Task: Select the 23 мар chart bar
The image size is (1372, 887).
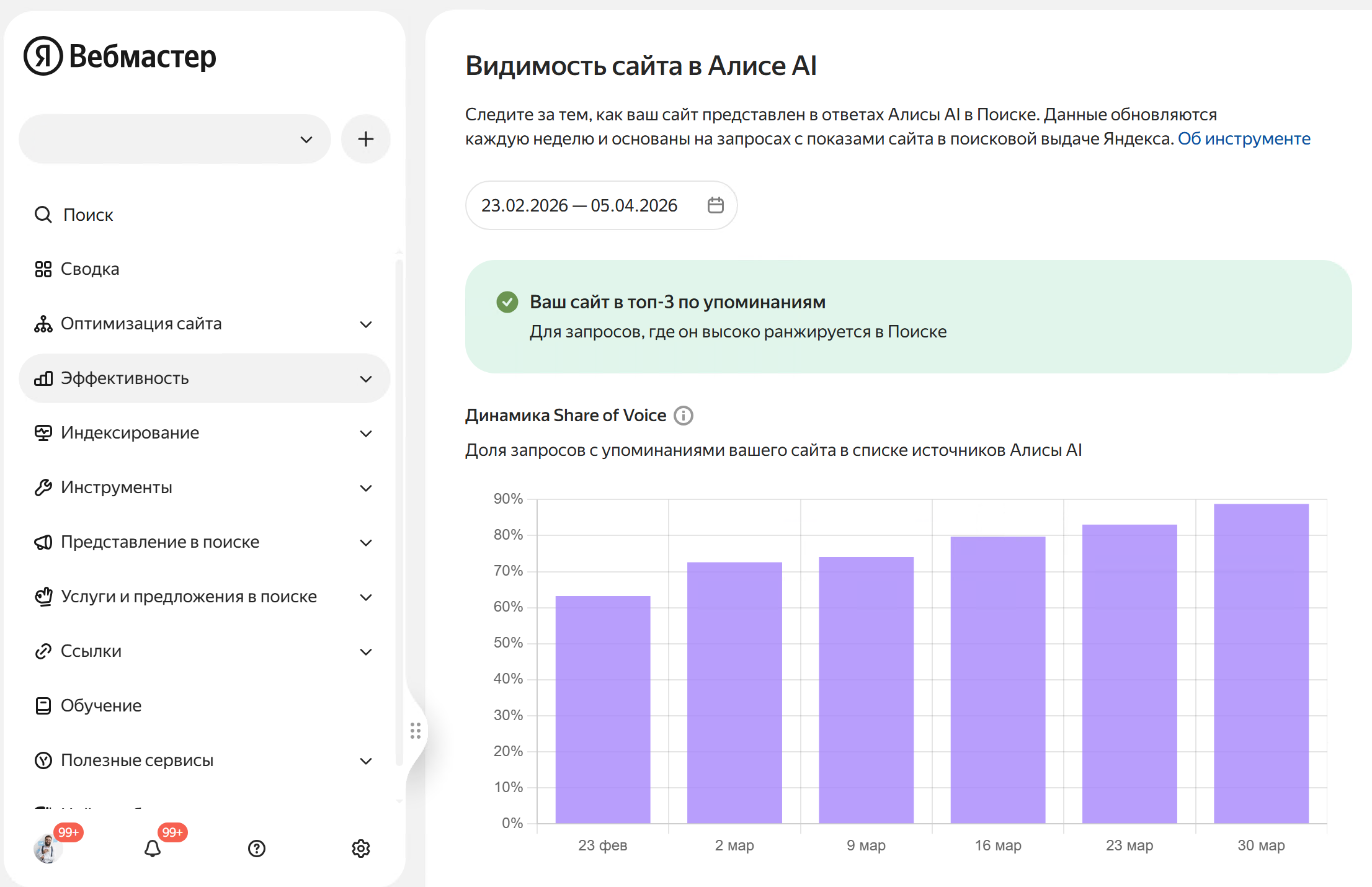Action: coord(1129,674)
